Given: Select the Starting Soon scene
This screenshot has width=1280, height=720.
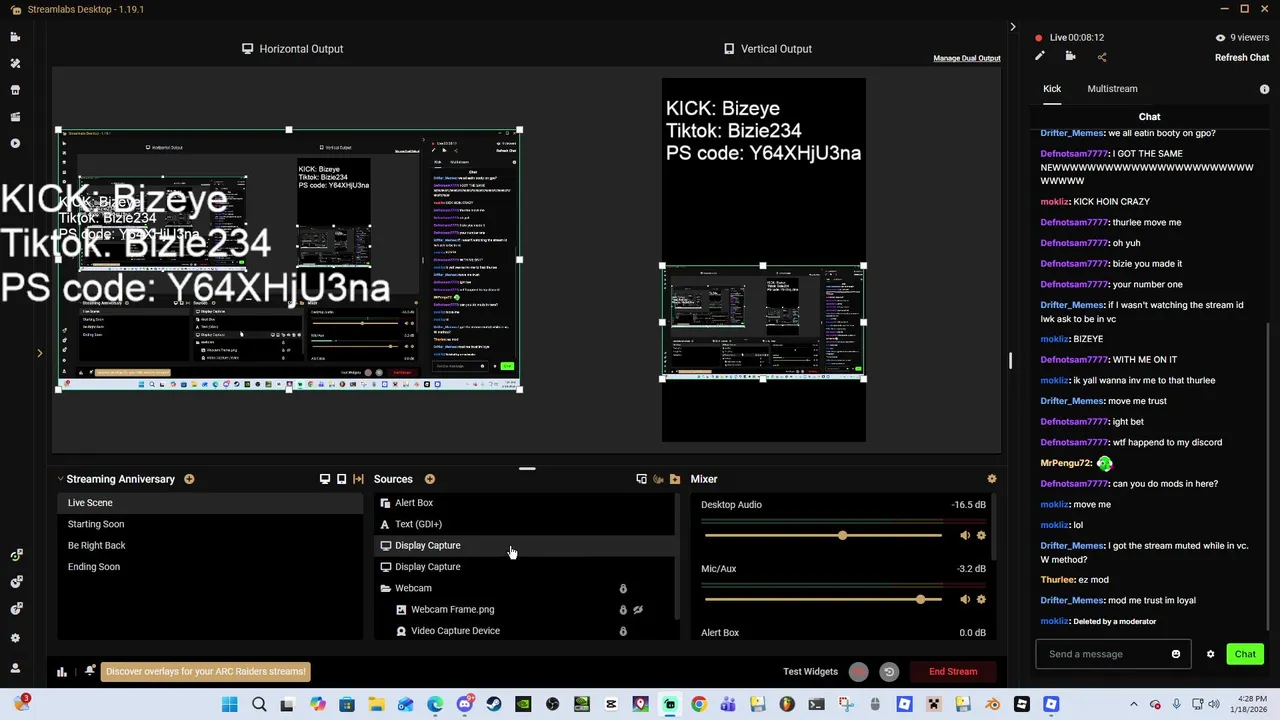Looking at the screenshot, I should (x=210, y=524).
